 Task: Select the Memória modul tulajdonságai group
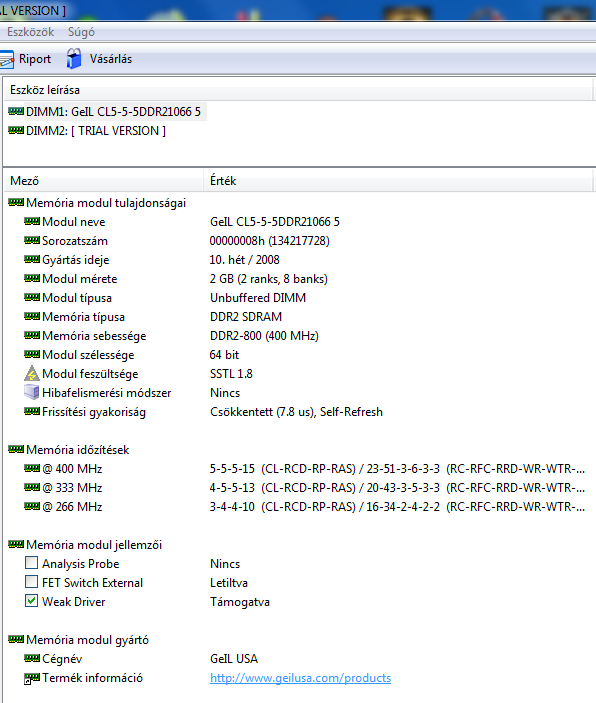click(106, 203)
